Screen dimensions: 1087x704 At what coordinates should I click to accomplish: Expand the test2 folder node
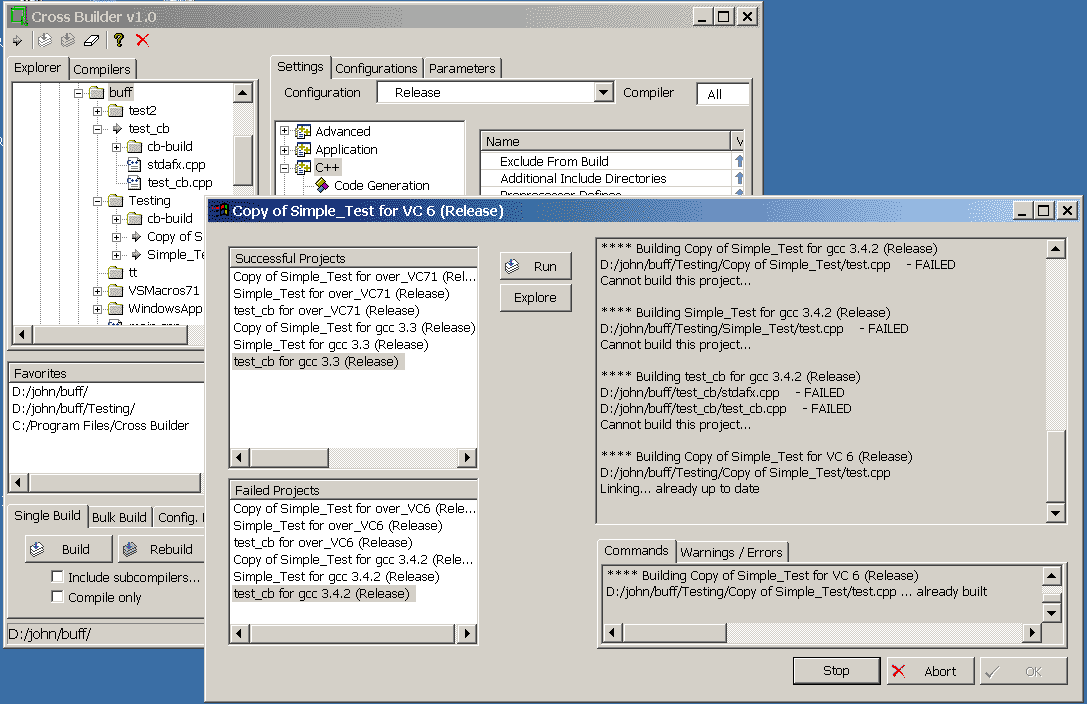click(98, 111)
